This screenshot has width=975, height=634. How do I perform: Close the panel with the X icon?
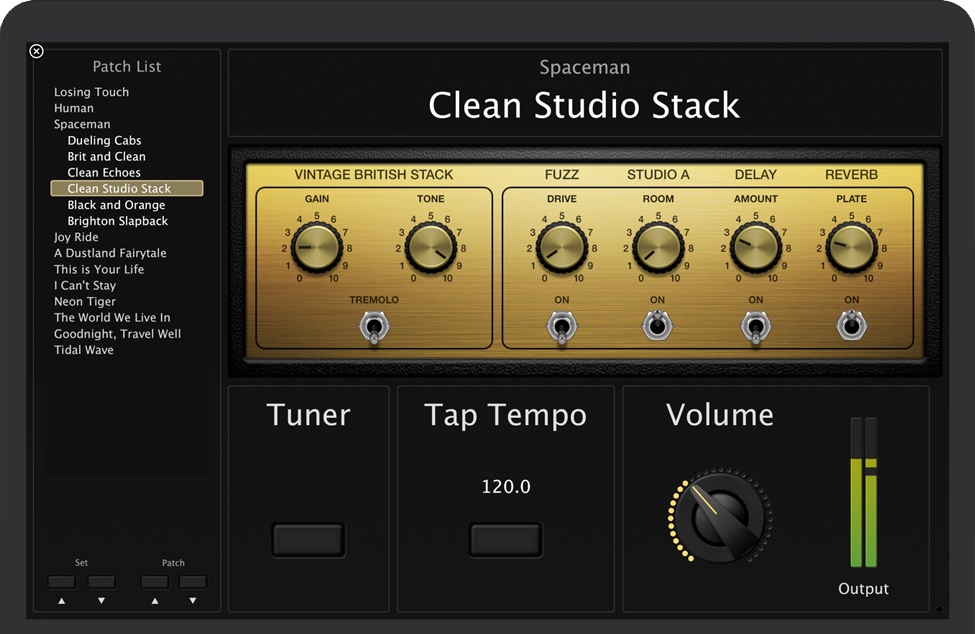[x=37, y=51]
